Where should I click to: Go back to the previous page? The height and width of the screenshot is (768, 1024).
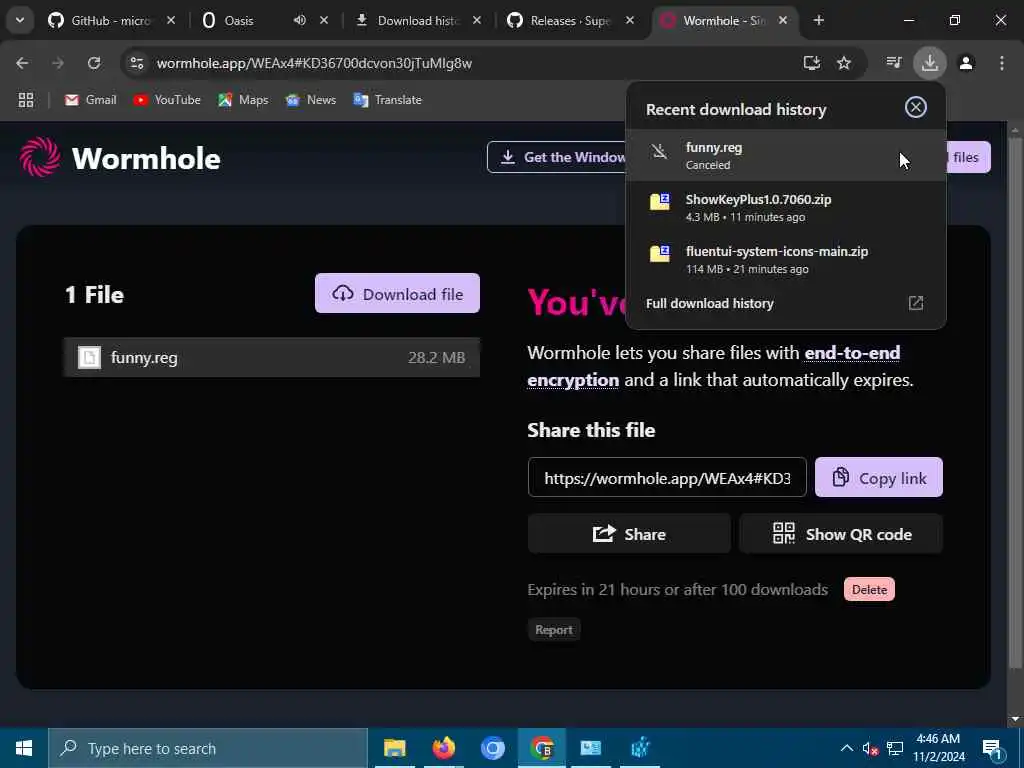[22, 63]
